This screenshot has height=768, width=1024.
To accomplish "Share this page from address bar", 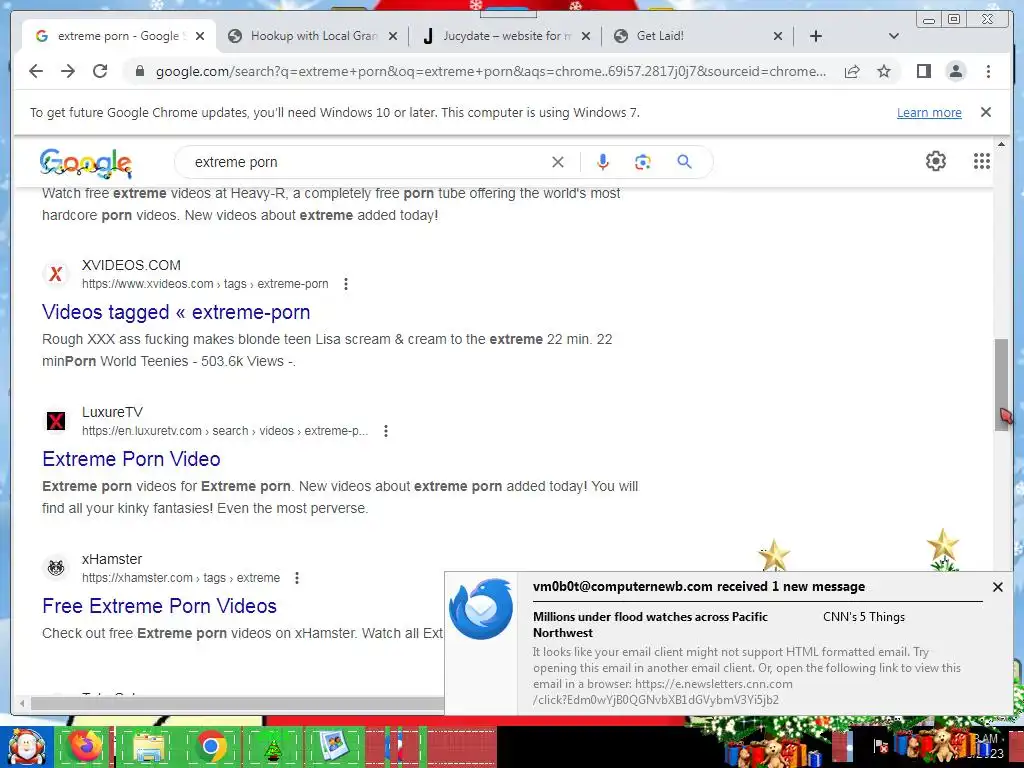I will 852,71.
